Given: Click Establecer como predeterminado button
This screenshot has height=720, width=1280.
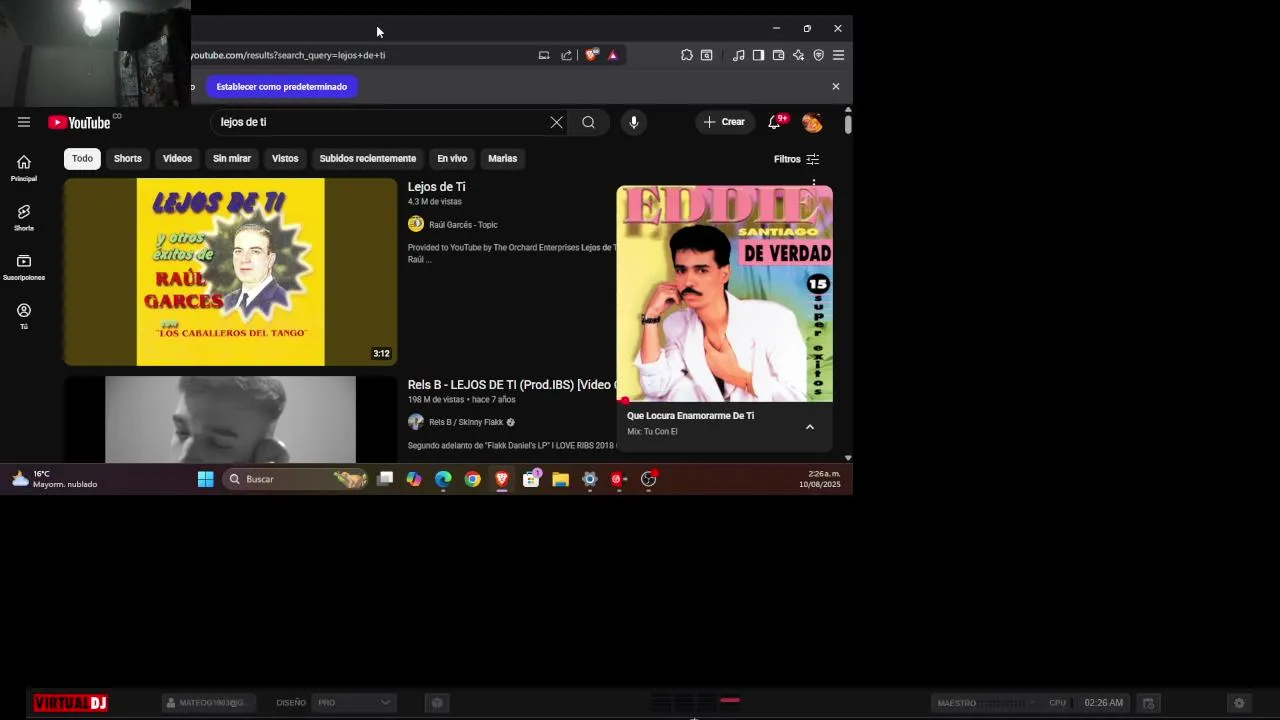Looking at the screenshot, I should 281,87.
